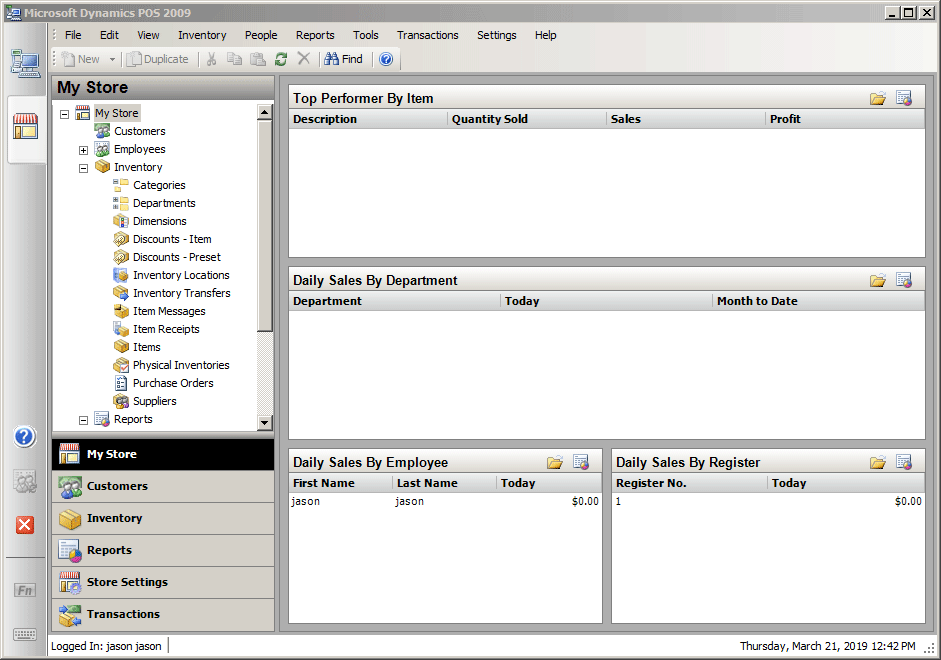Open the Store Settings navigation pane
941x660 pixels.
pyautogui.click(x=163, y=582)
